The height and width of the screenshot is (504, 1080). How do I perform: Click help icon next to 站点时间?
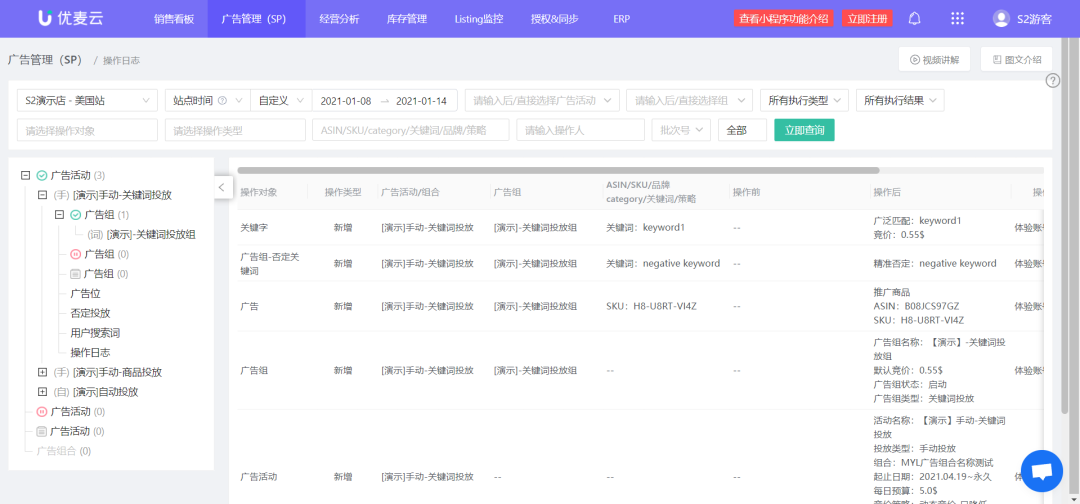coord(222,100)
